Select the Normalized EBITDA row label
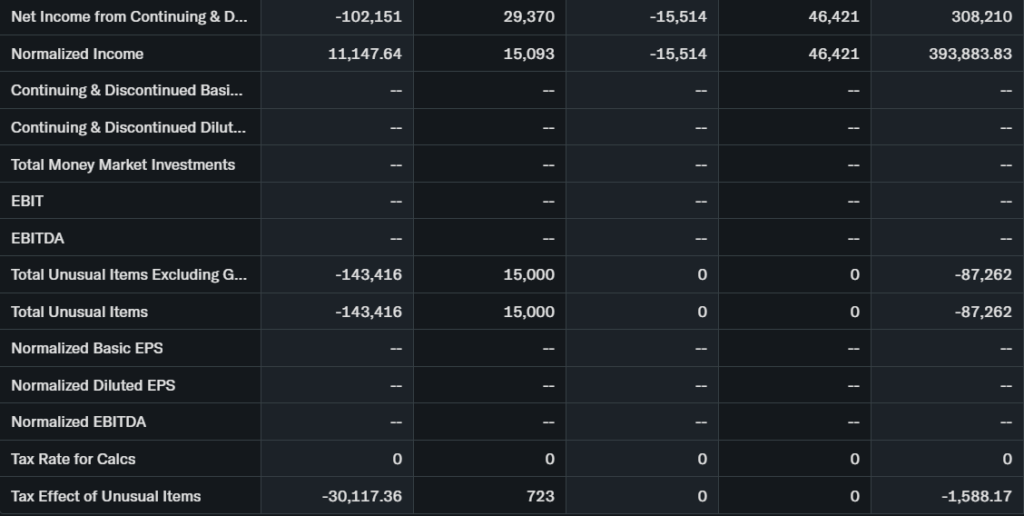 78,422
